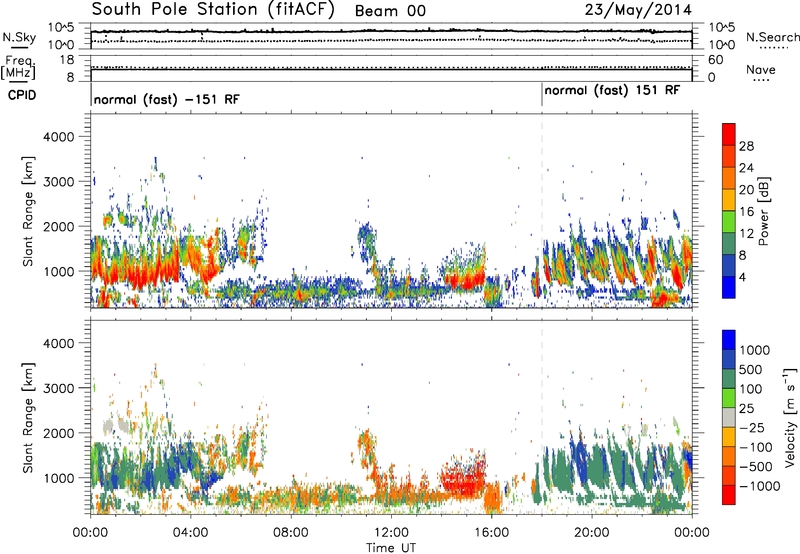Viewport: 800px width, 554px height.
Task: Pick the orange 20–24 dB power segment
Action: tap(729, 179)
